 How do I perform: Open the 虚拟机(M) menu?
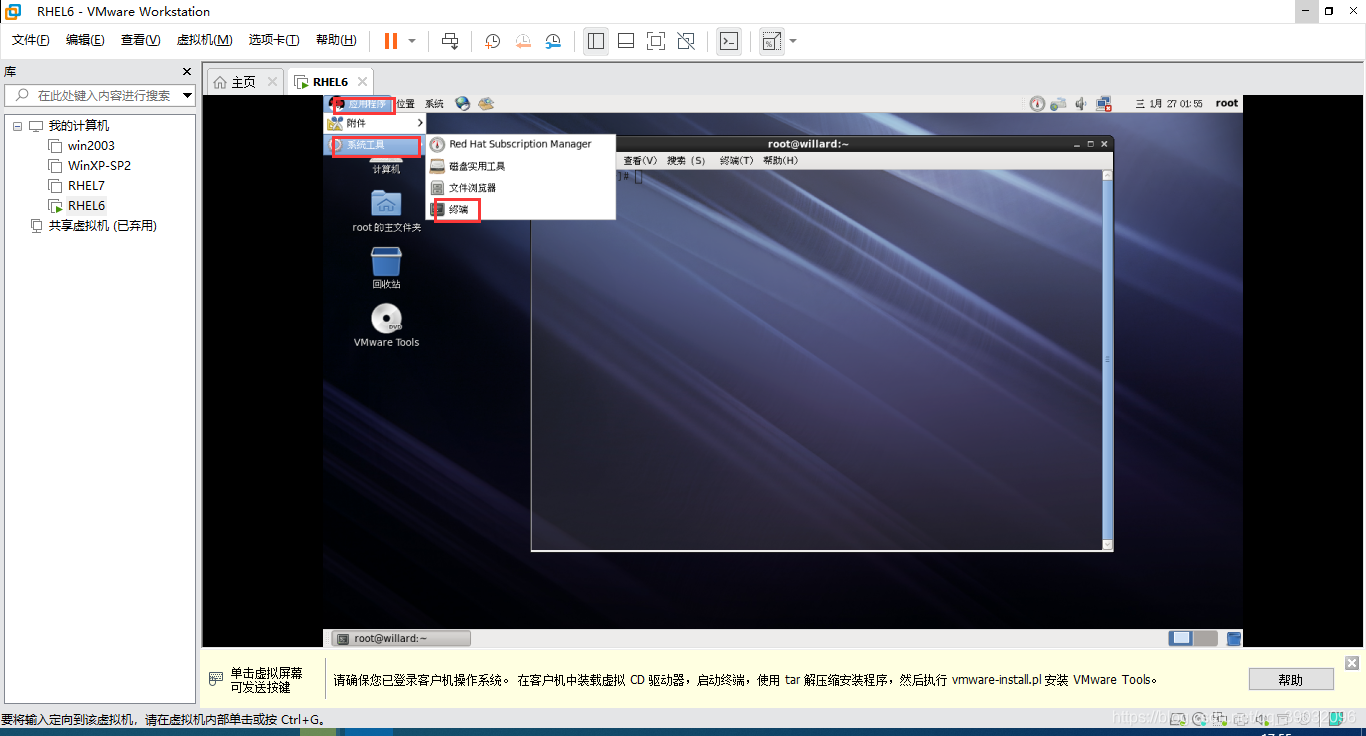[x=204, y=40]
